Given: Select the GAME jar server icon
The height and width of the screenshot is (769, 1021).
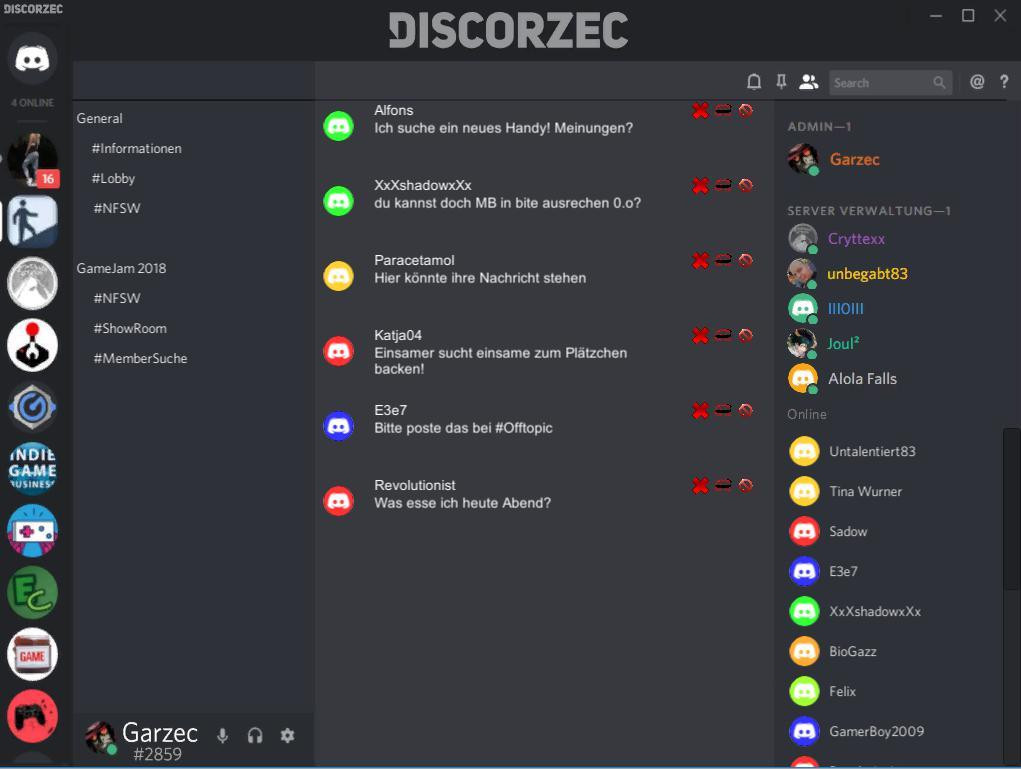Looking at the screenshot, I should [32, 654].
